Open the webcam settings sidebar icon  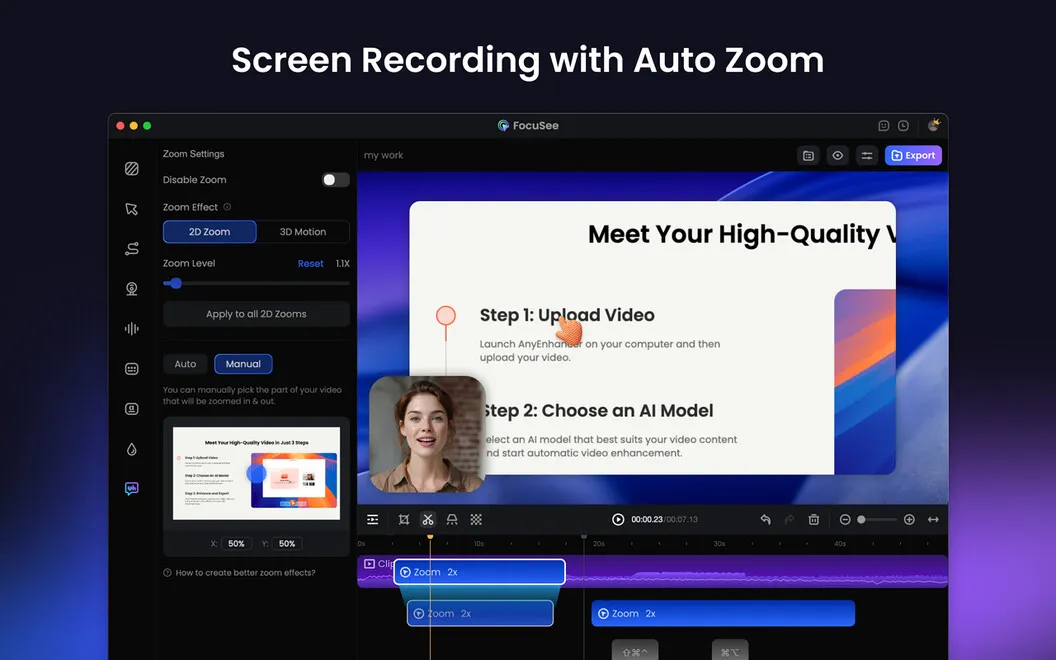(131, 289)
